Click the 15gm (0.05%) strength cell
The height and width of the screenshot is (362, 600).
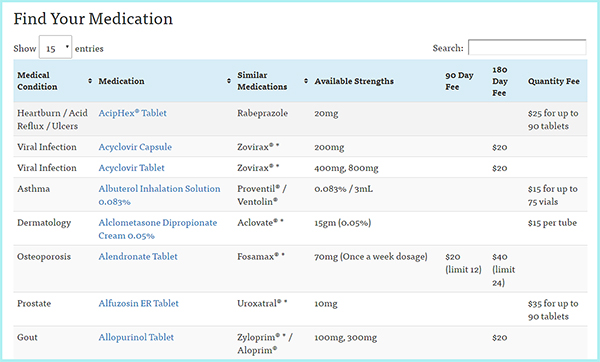coord(343,223)
